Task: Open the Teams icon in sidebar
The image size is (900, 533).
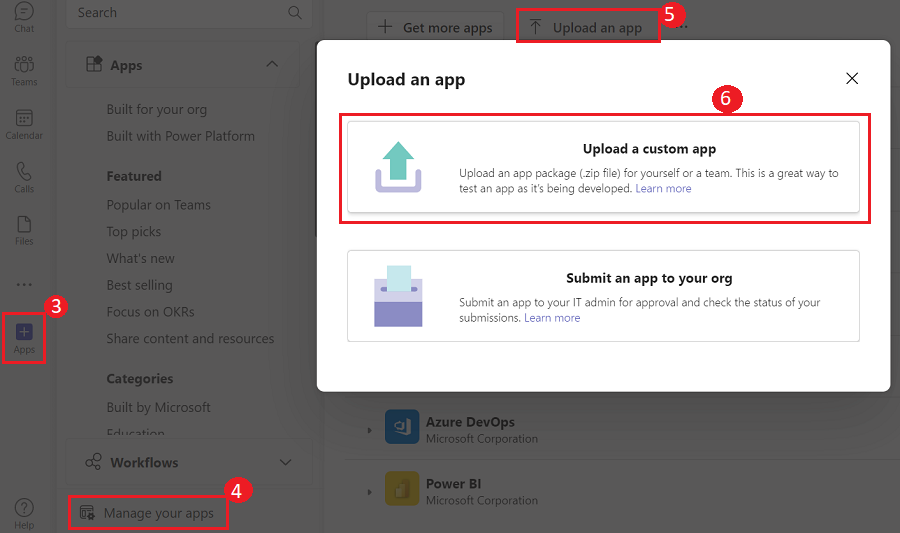Action: point(24,64)
